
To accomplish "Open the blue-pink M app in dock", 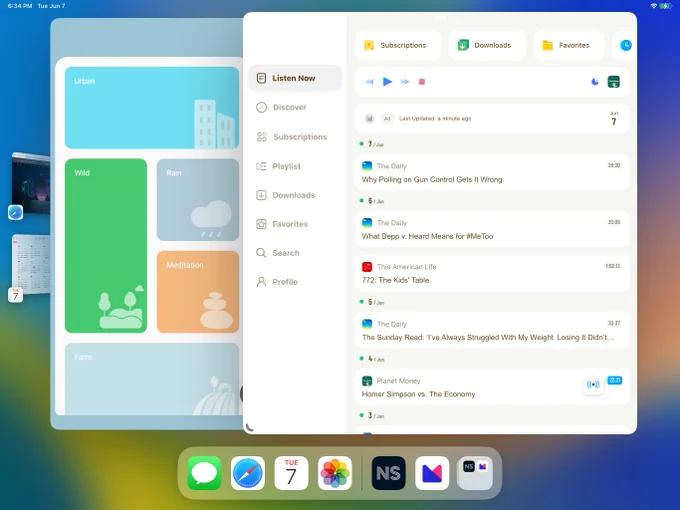I will [432, 473].
